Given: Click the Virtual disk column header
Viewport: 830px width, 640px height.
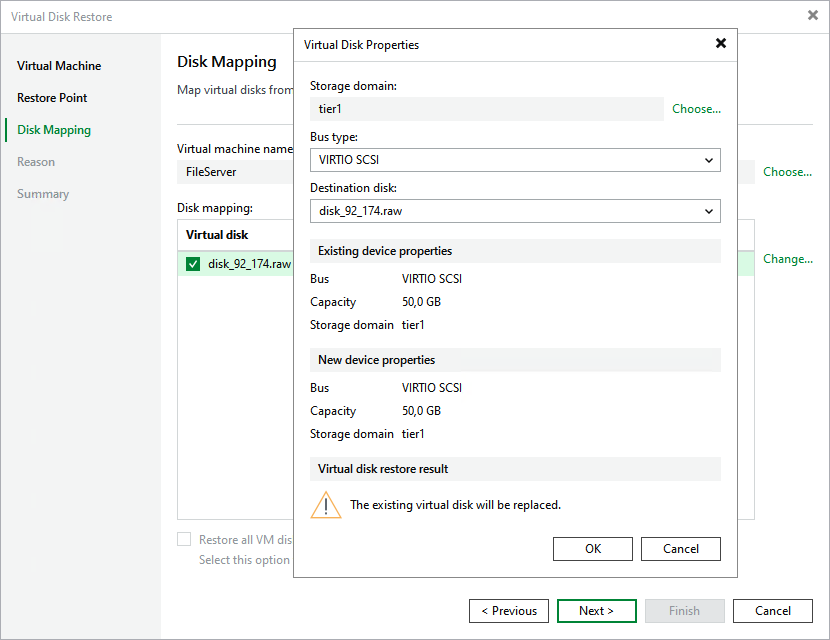Looking at the screenshot, I should click(217, 235).
